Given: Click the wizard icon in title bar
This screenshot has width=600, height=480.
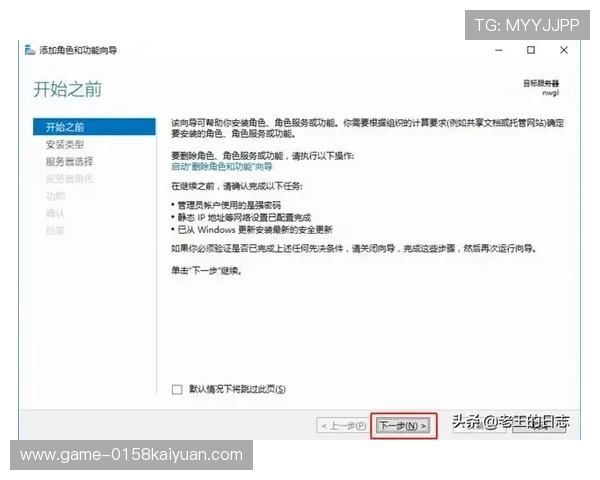Looking at the screenshot, I should click(30, 50).
